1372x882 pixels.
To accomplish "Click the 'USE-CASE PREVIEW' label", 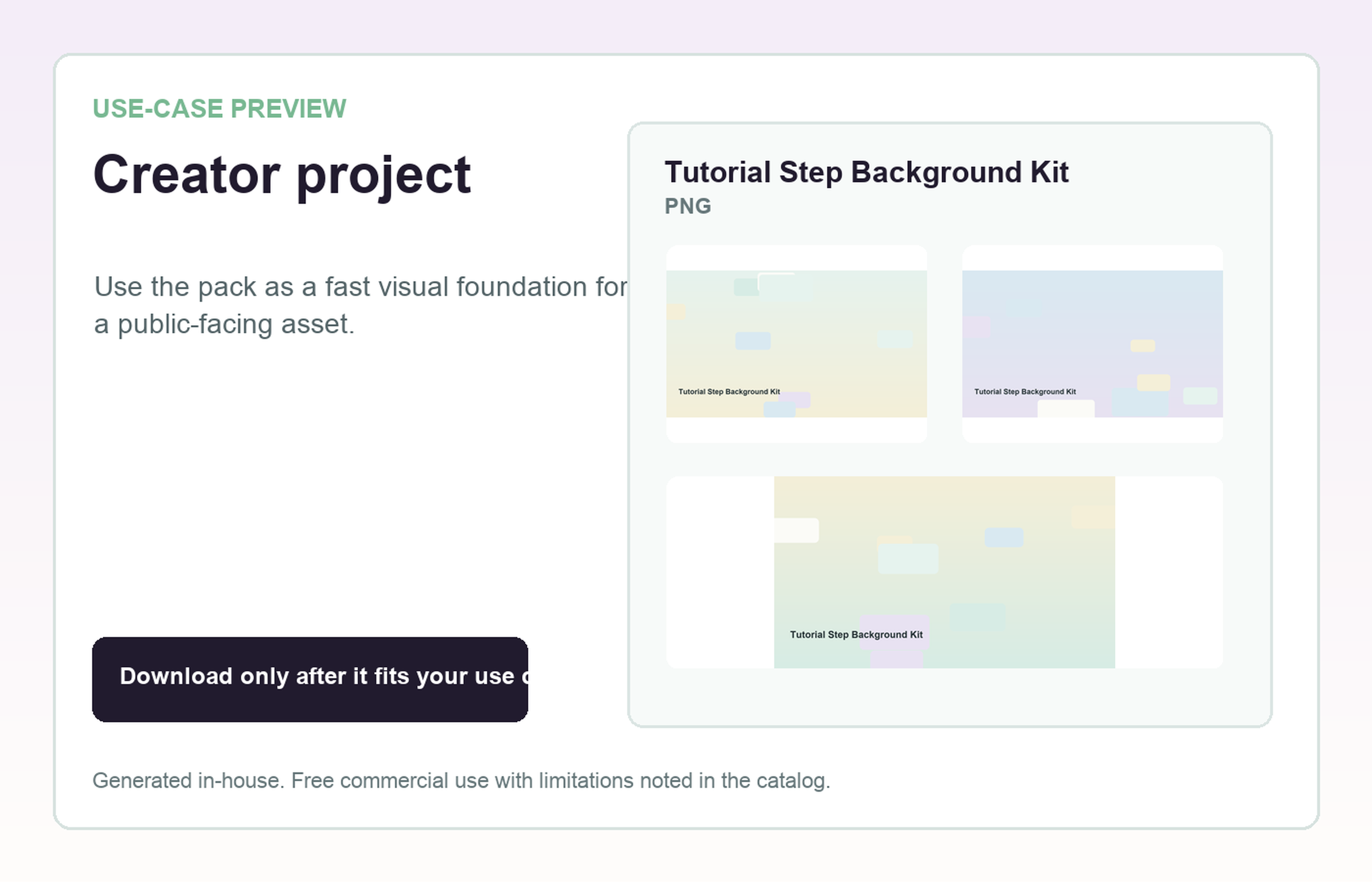I will (x=220, y=109).
